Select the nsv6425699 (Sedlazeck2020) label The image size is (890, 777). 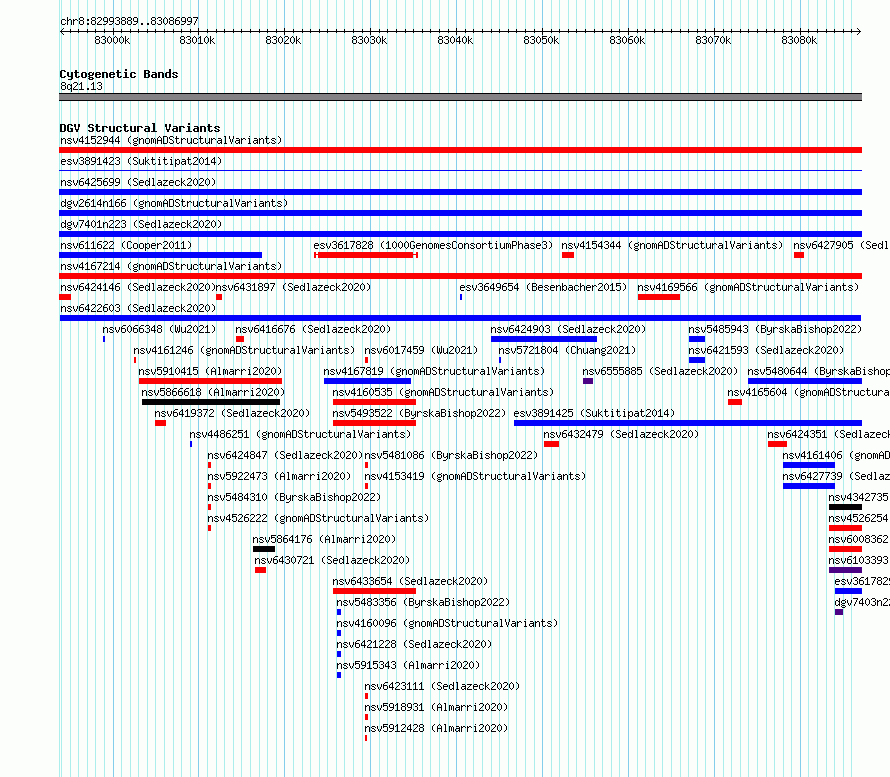(x=138, y=182)
